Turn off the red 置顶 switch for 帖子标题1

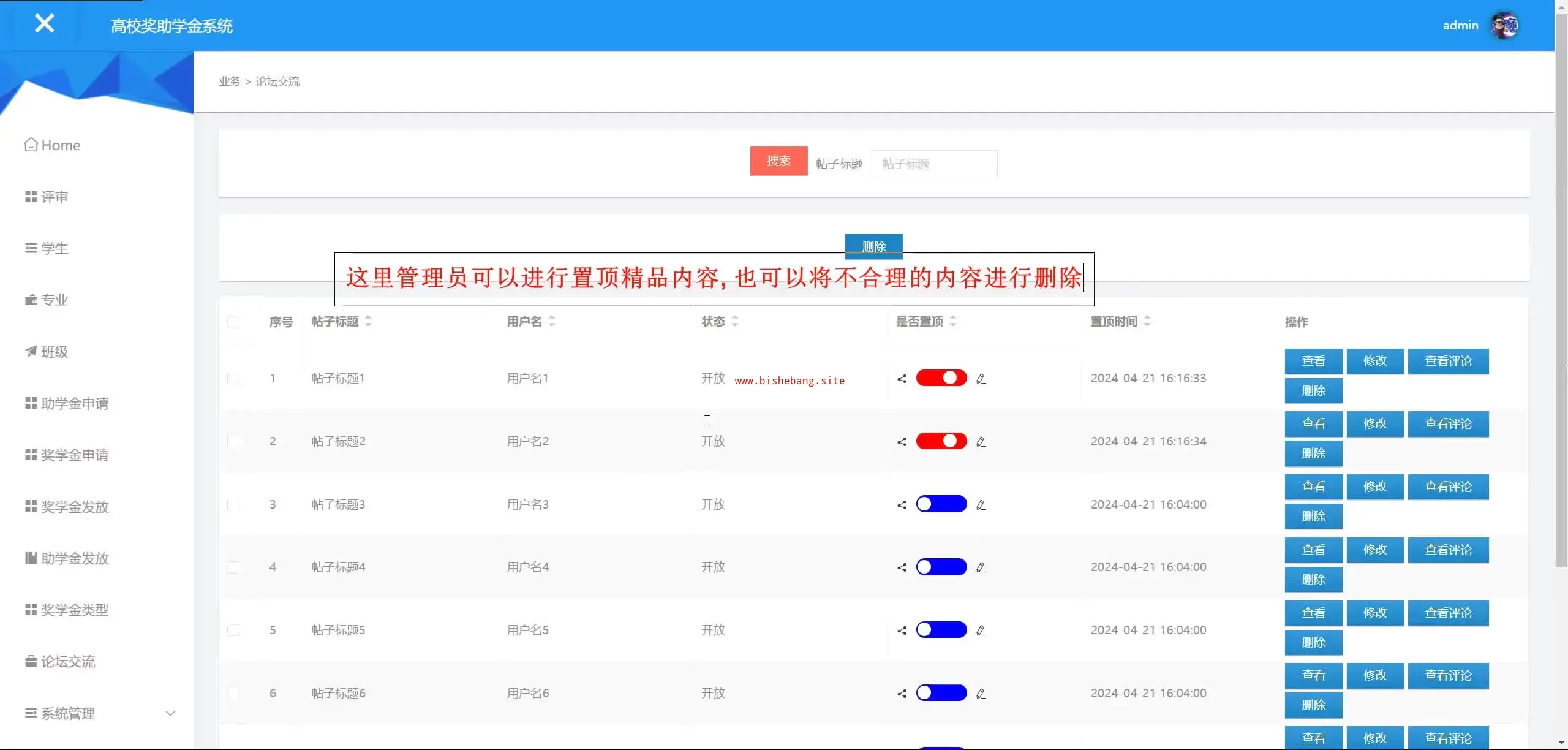[x=941, y=378]
